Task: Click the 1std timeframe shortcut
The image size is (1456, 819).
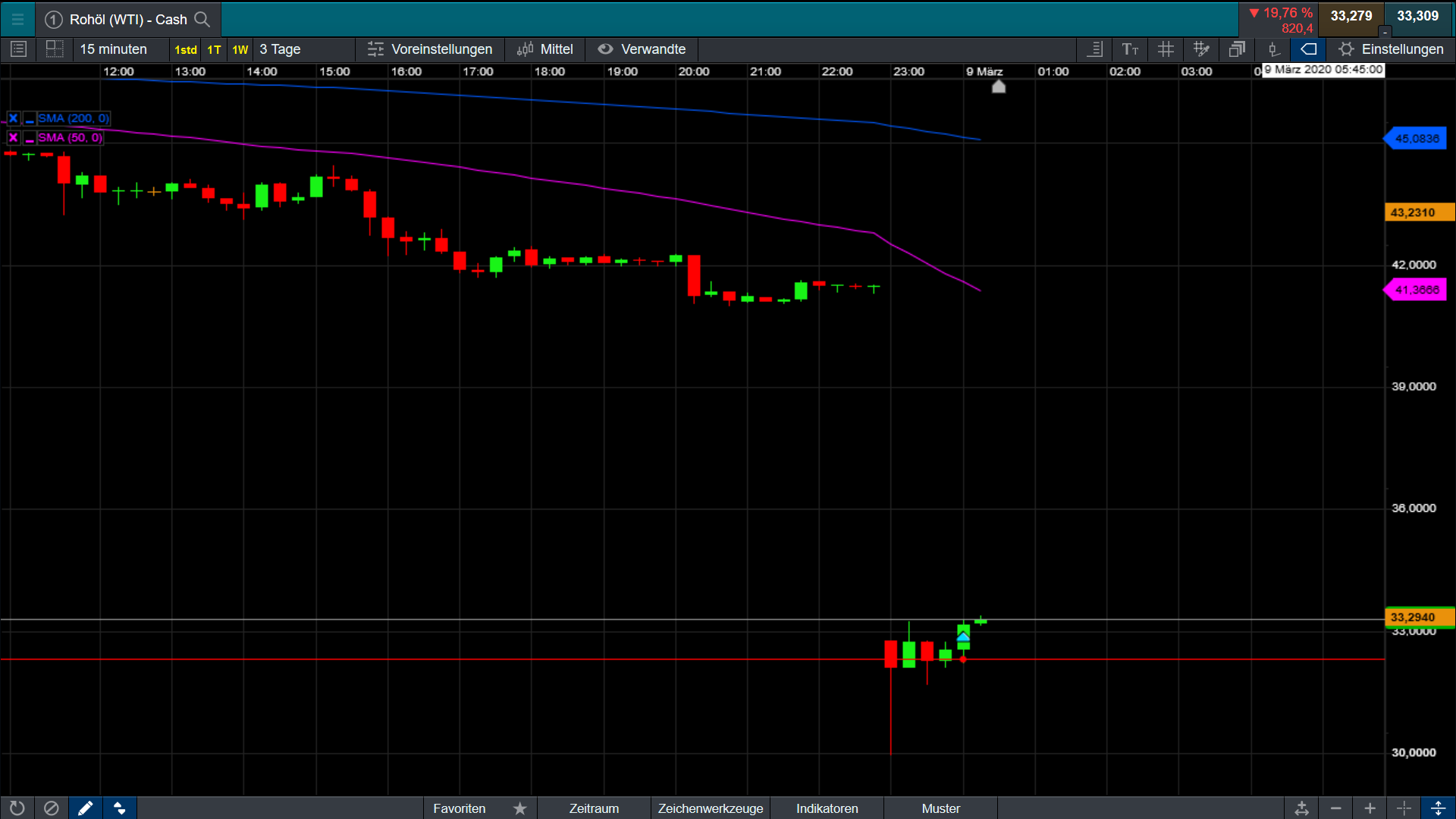Action: point(185,49)
